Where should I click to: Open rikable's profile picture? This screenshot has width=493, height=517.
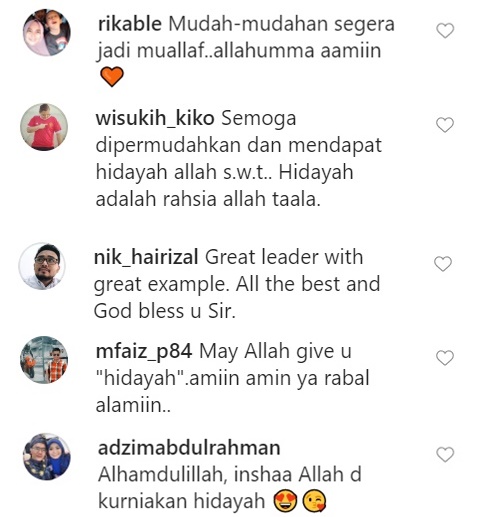47,32
